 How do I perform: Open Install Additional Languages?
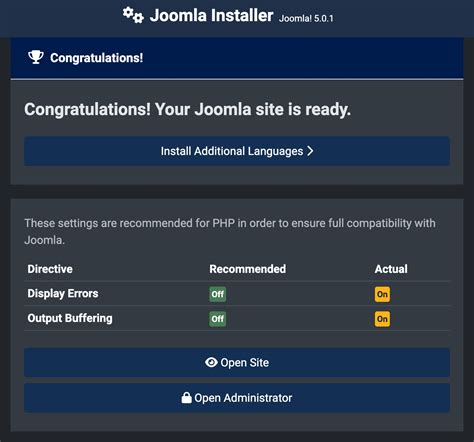pyautogui.click(x=237, y=151)
